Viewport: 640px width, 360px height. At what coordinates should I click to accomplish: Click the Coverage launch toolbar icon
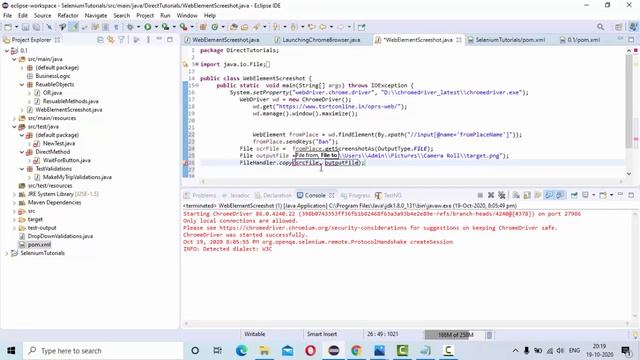[x=165, y=27]
